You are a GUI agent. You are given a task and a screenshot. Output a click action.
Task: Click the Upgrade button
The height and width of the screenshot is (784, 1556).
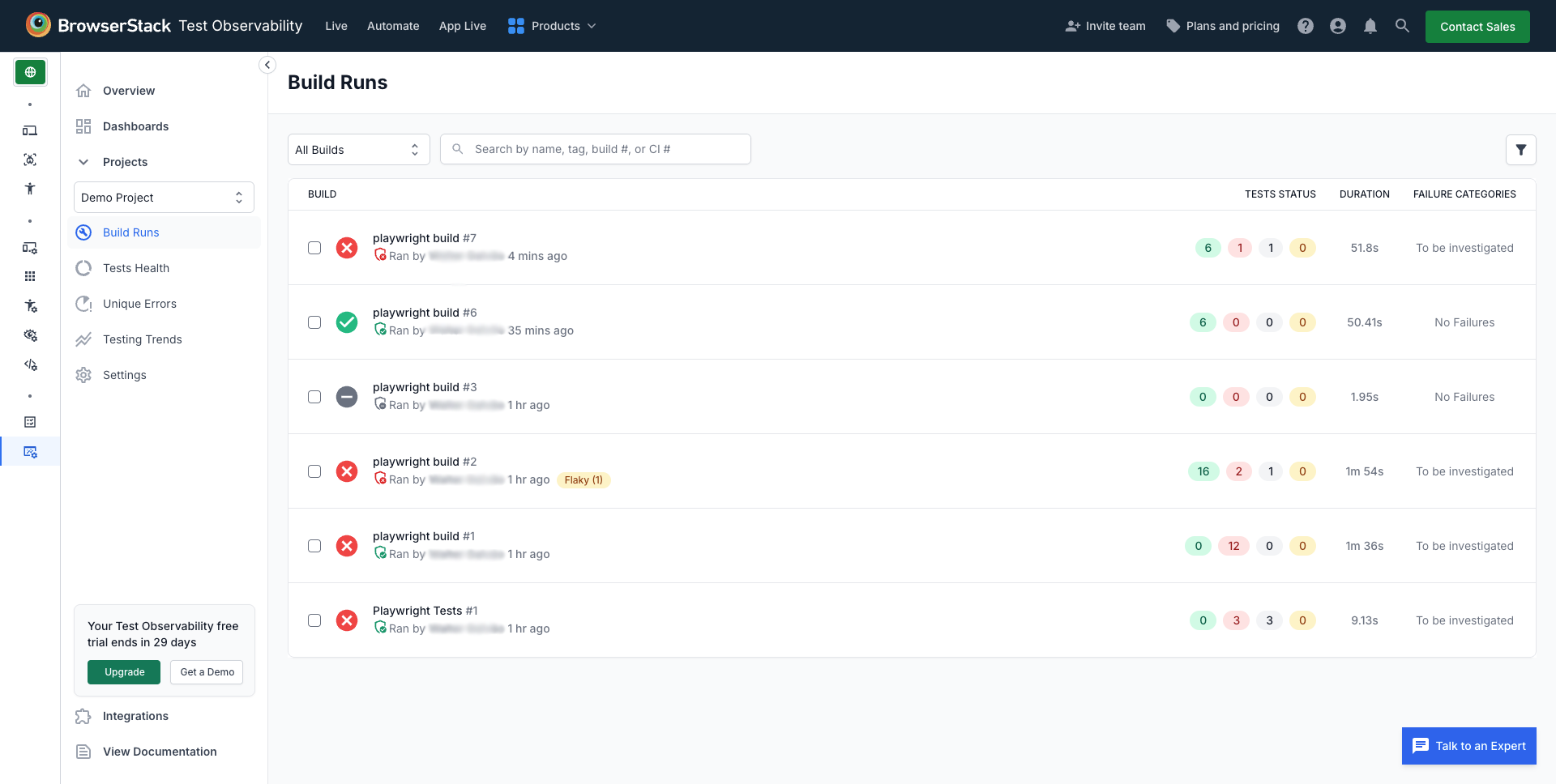124,672
